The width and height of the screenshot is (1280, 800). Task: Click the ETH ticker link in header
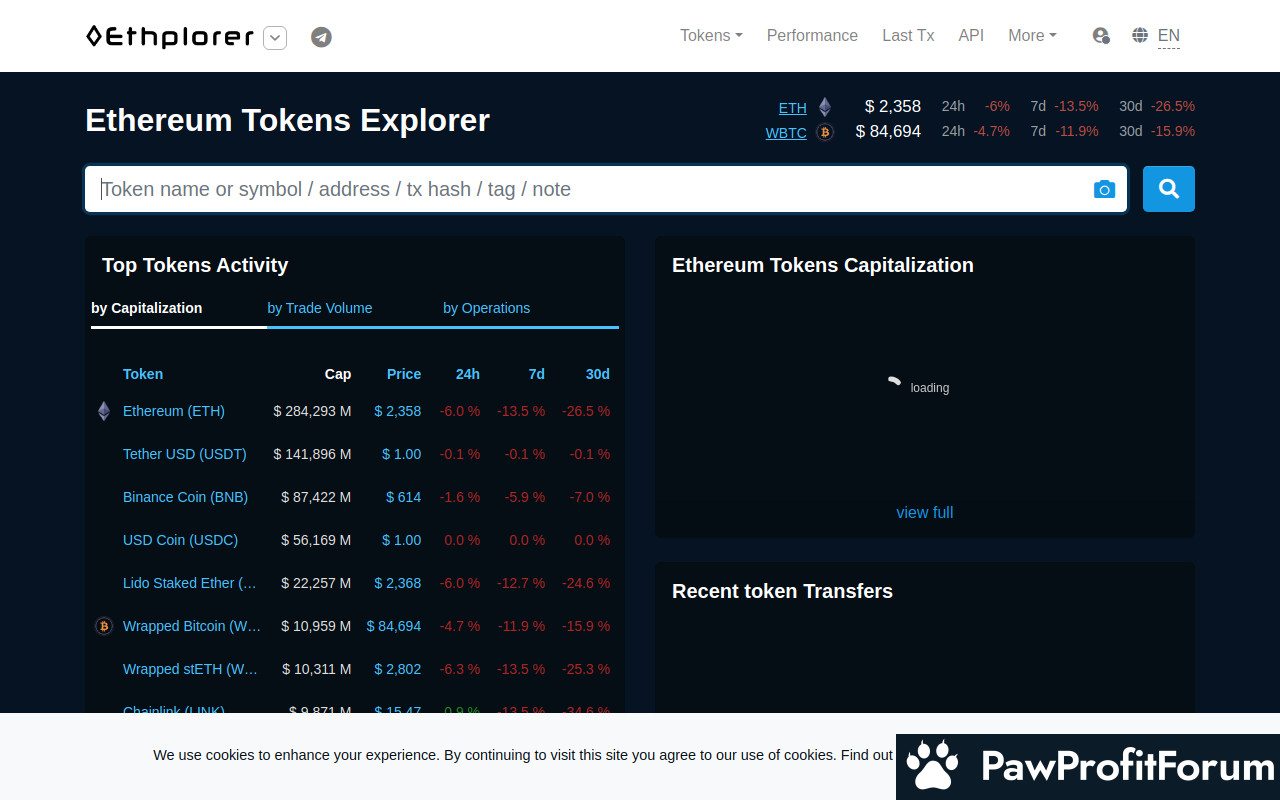click(793, 107)
